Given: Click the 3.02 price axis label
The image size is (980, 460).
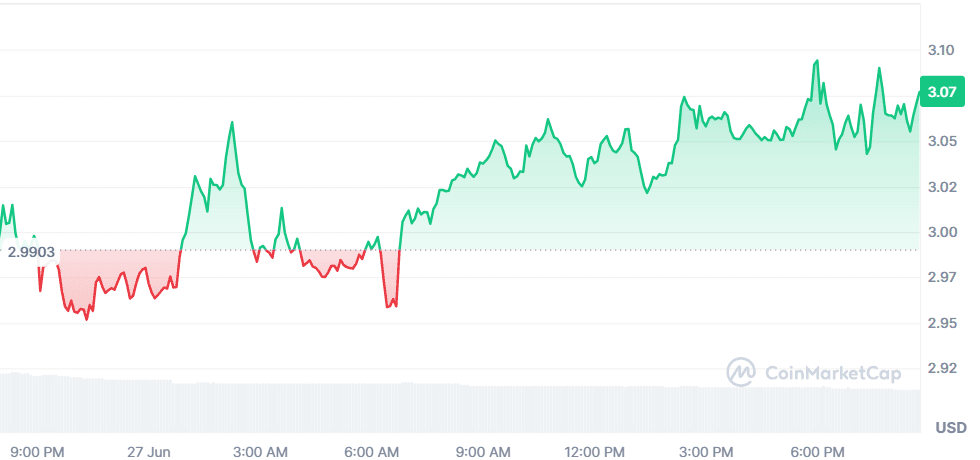Looking at the screenshot, I should coord(941,187).
